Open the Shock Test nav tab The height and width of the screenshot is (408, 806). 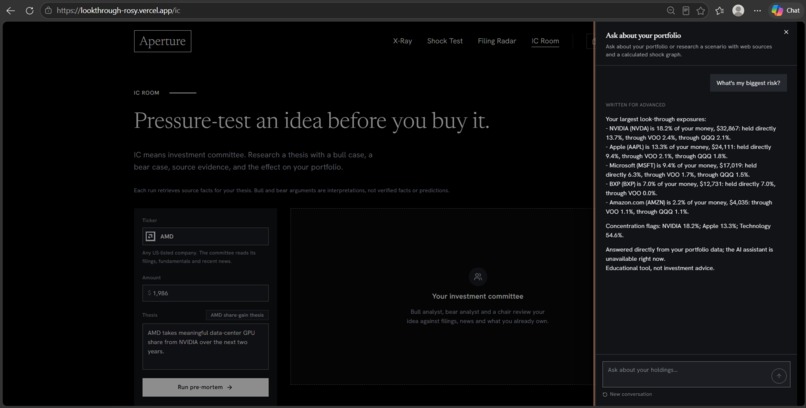(445, 41)
